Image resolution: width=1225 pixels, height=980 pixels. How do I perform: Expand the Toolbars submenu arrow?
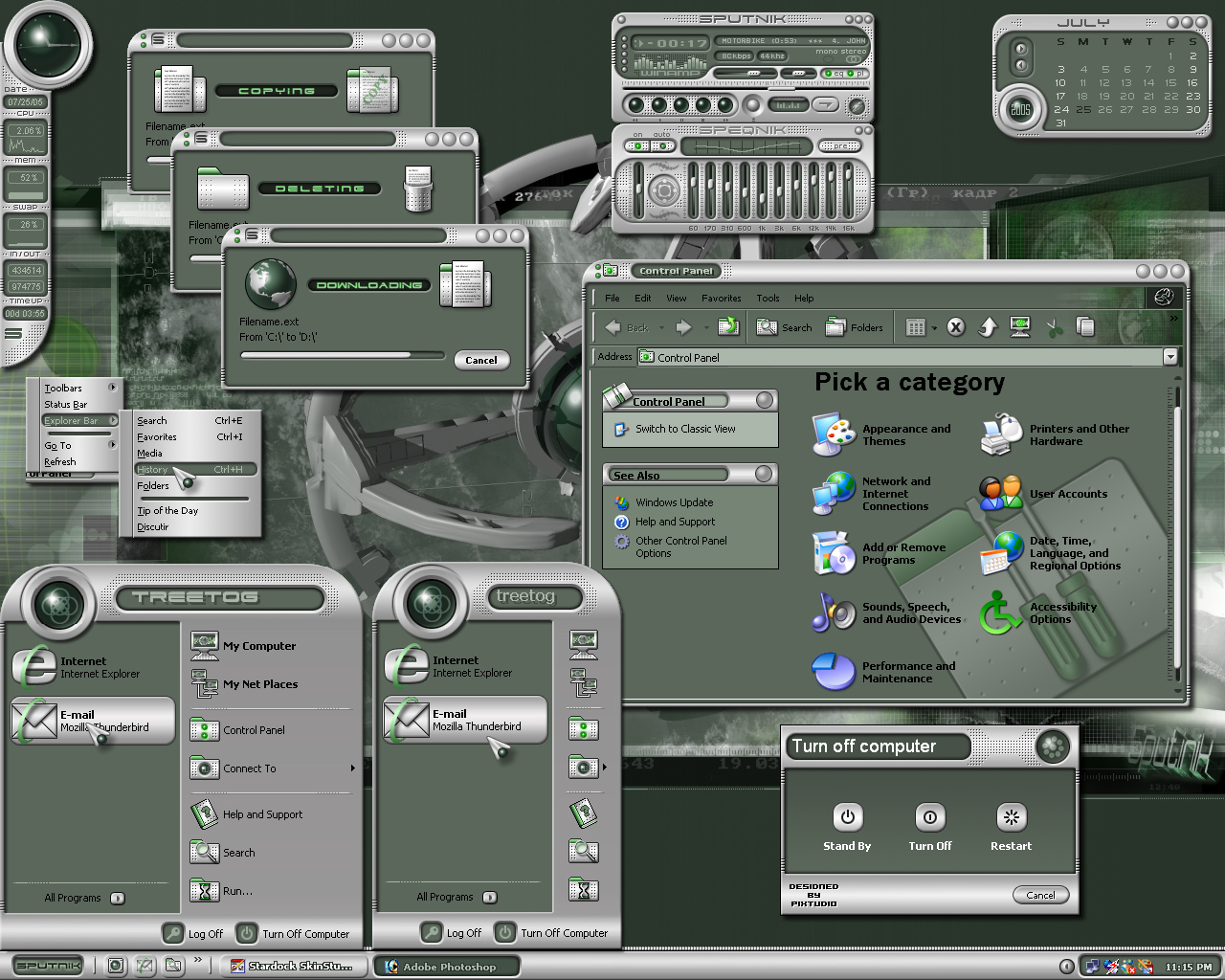click(x=112, y=388)
